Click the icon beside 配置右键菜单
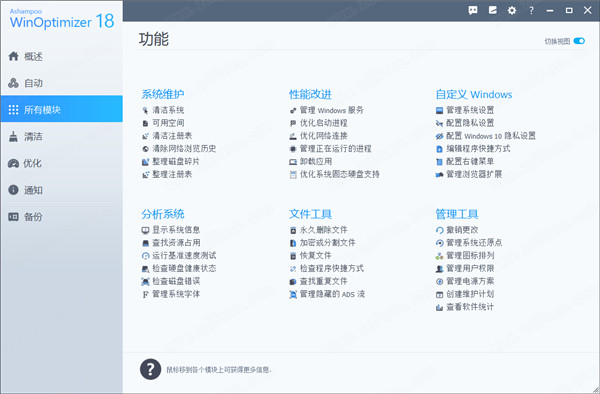Viewport: 600px width, 394px height. tap(439, 162)
